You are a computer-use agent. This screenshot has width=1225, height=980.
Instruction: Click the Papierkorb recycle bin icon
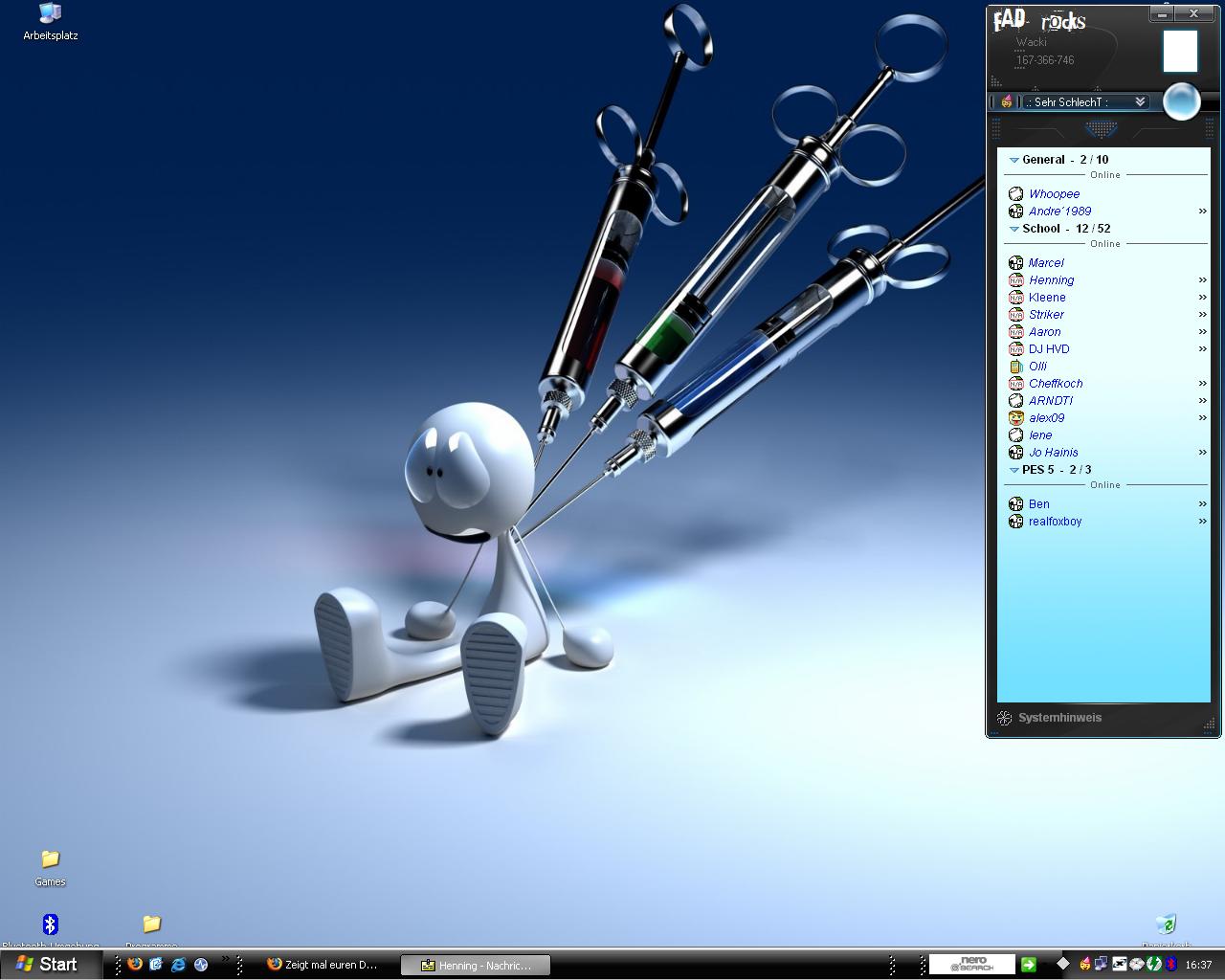tap(1166, 930)
